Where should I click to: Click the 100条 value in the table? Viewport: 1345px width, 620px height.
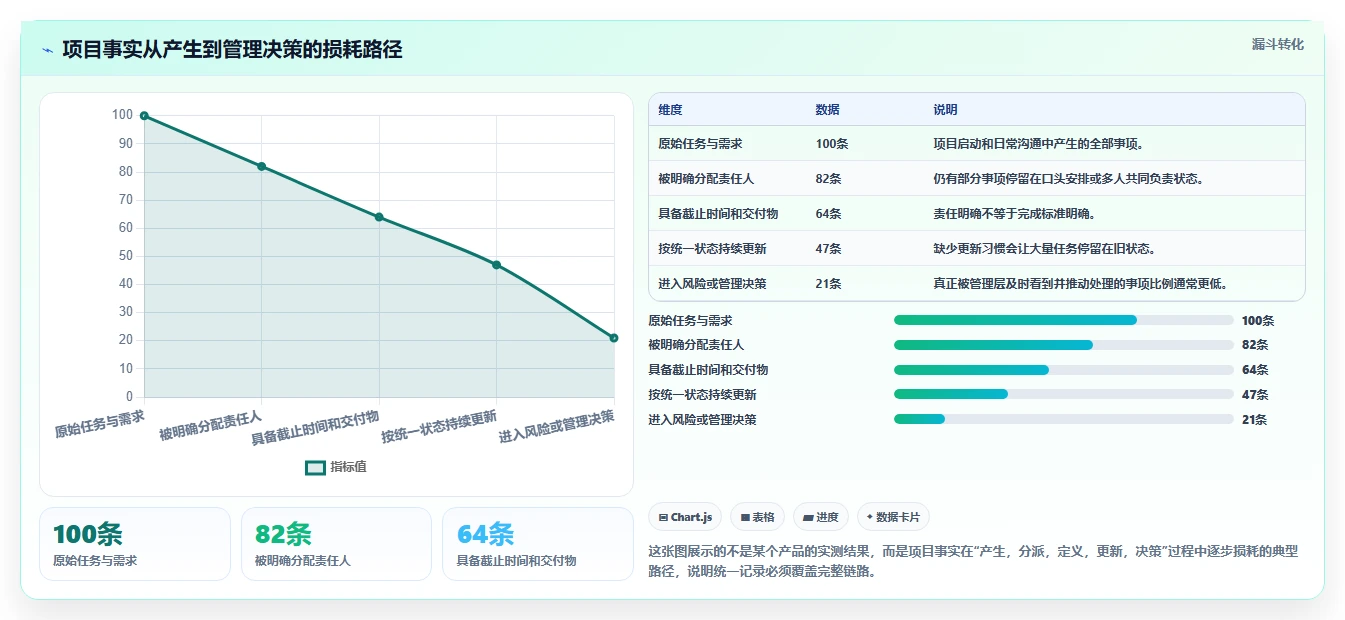pos(832,144)
